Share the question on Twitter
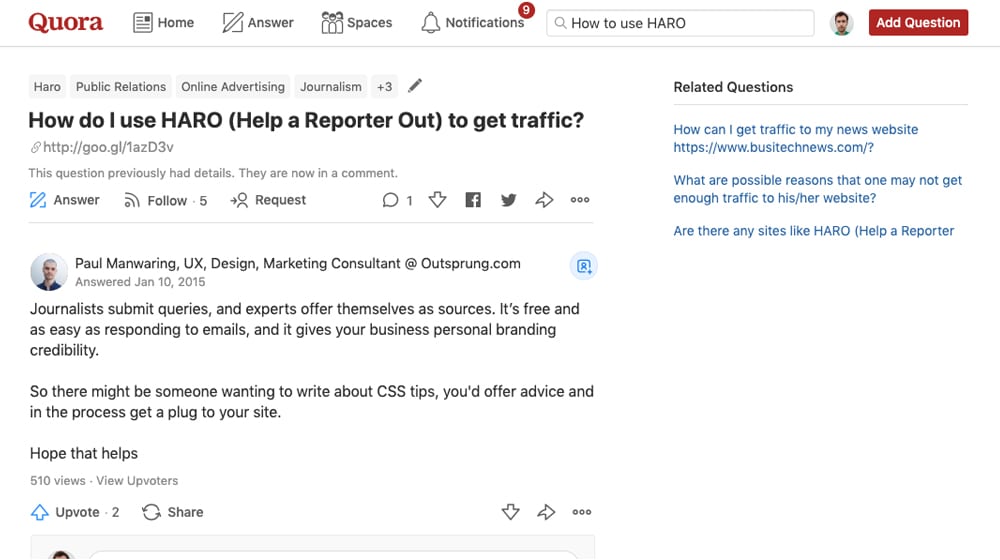This screenshot has height=560, width=1000. [508, 200]
